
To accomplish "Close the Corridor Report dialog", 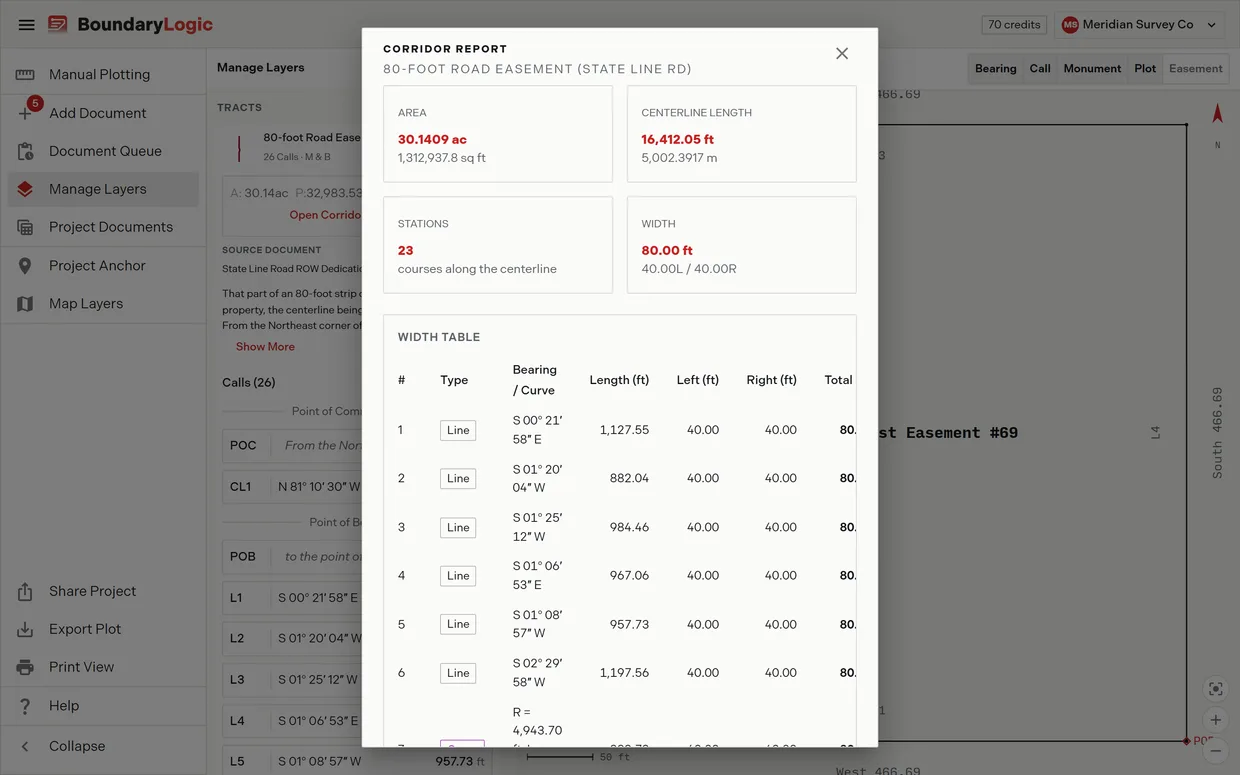I will (x=842, y=53).
